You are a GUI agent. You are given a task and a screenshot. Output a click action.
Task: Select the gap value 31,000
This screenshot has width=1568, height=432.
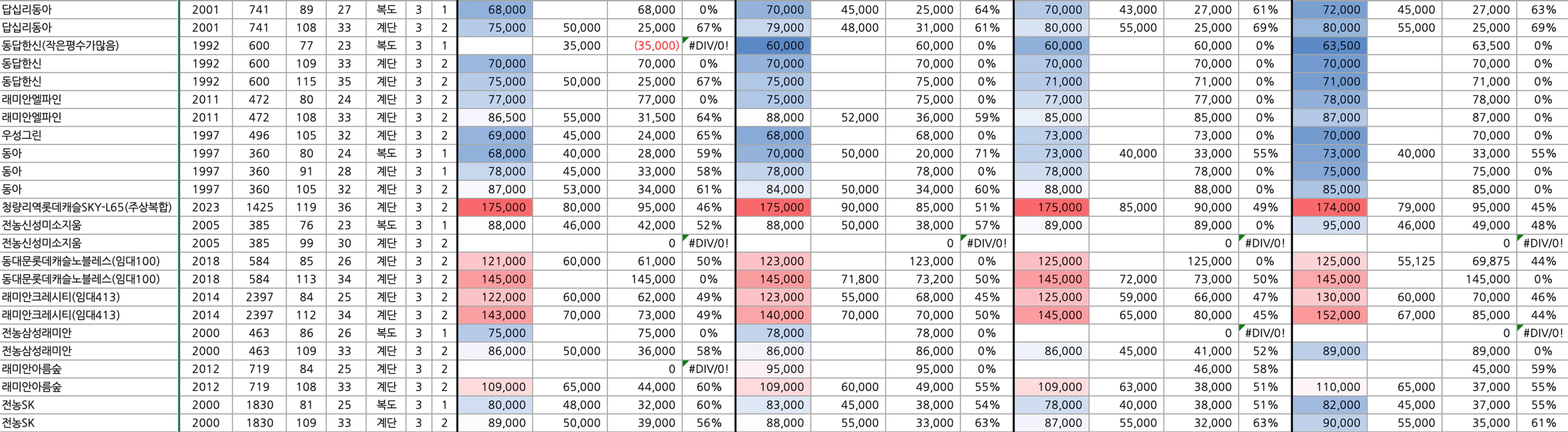tap(923, 28)
